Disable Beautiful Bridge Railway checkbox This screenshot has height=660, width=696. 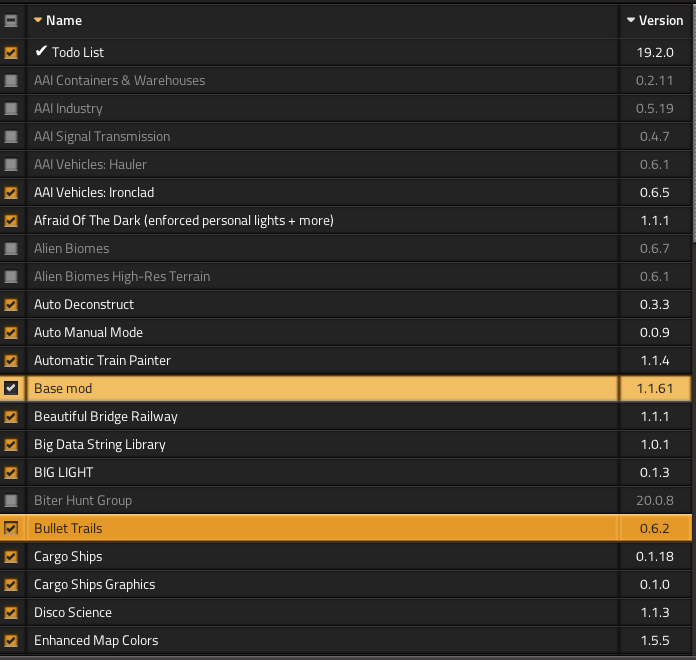[11, 416]
